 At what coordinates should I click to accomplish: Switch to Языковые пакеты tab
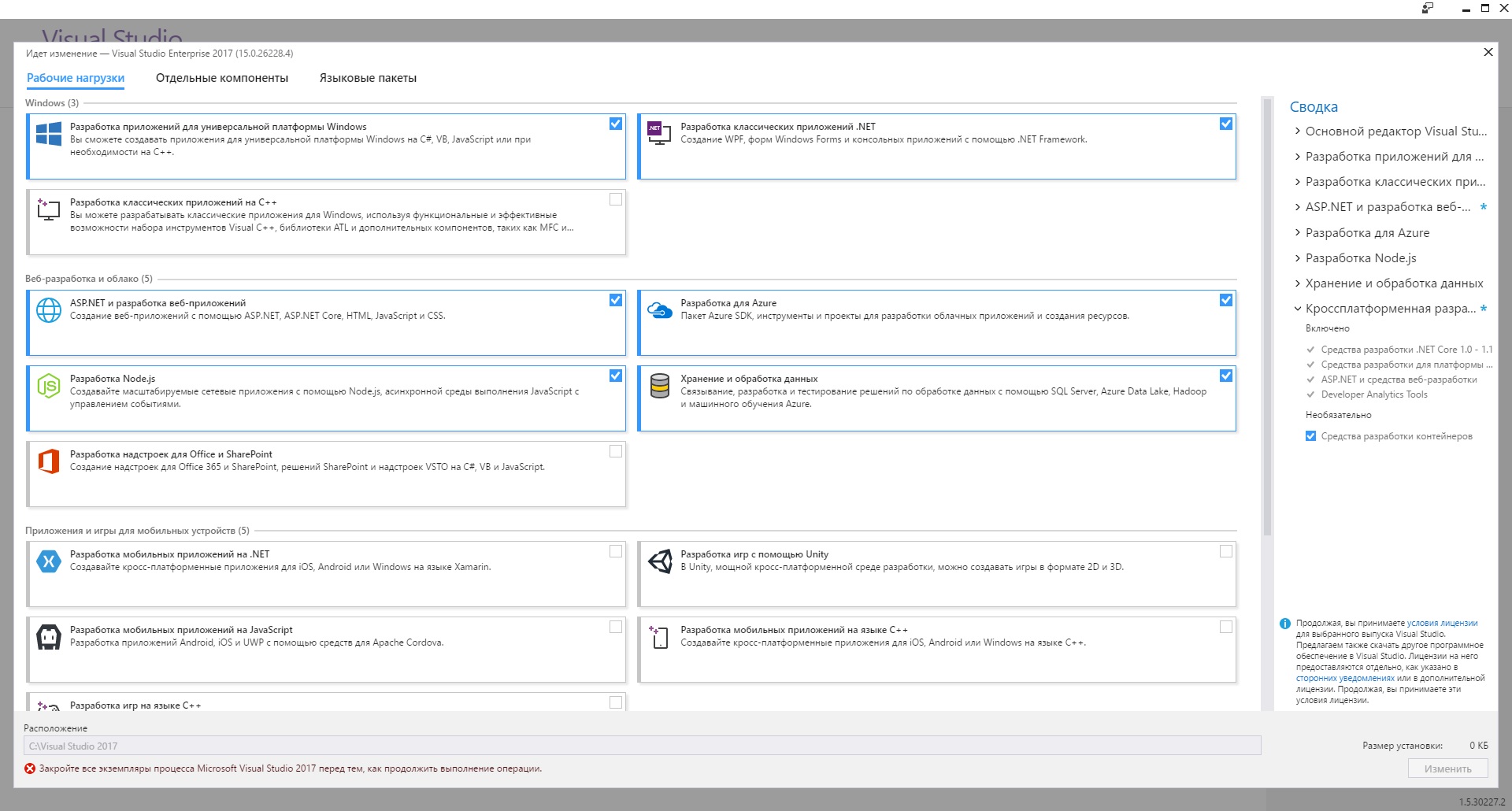click(368, 78)
